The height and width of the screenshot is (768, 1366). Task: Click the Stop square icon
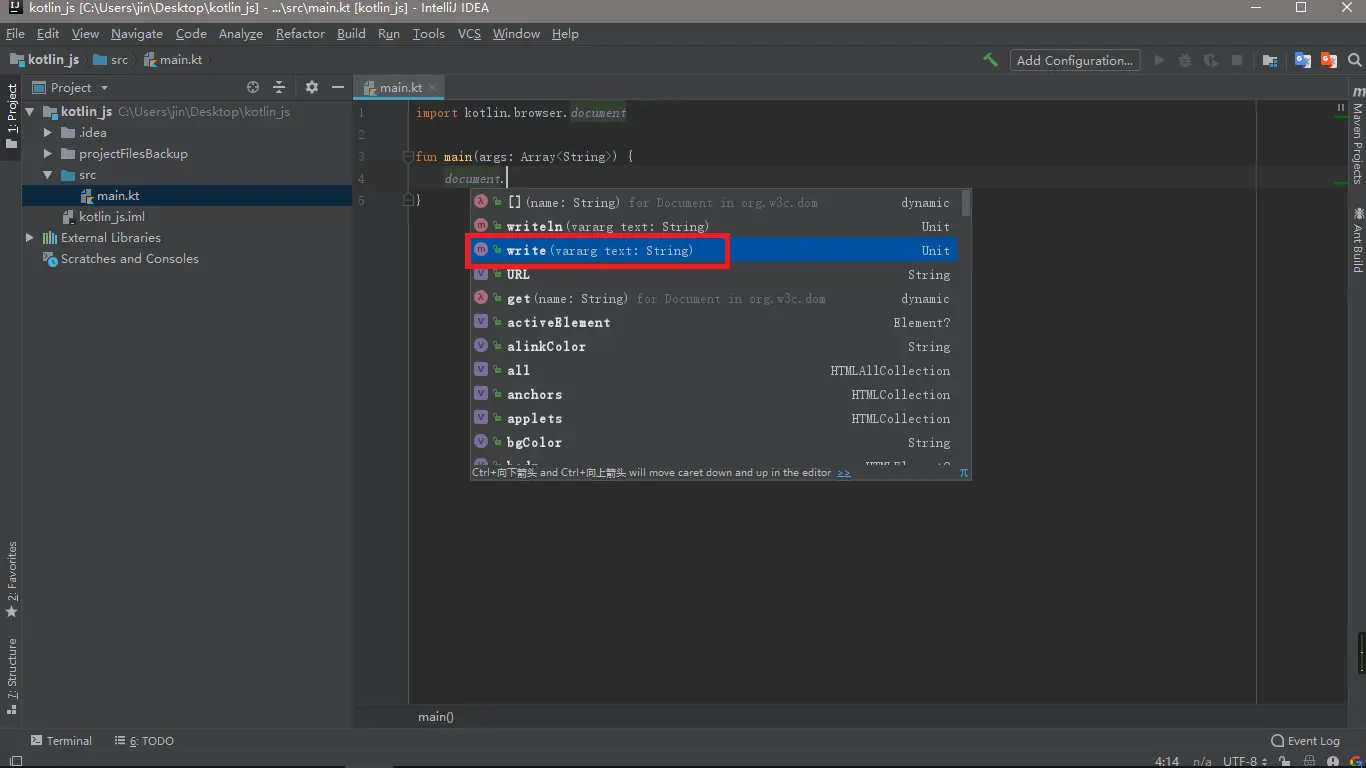tap(1237, 60)
